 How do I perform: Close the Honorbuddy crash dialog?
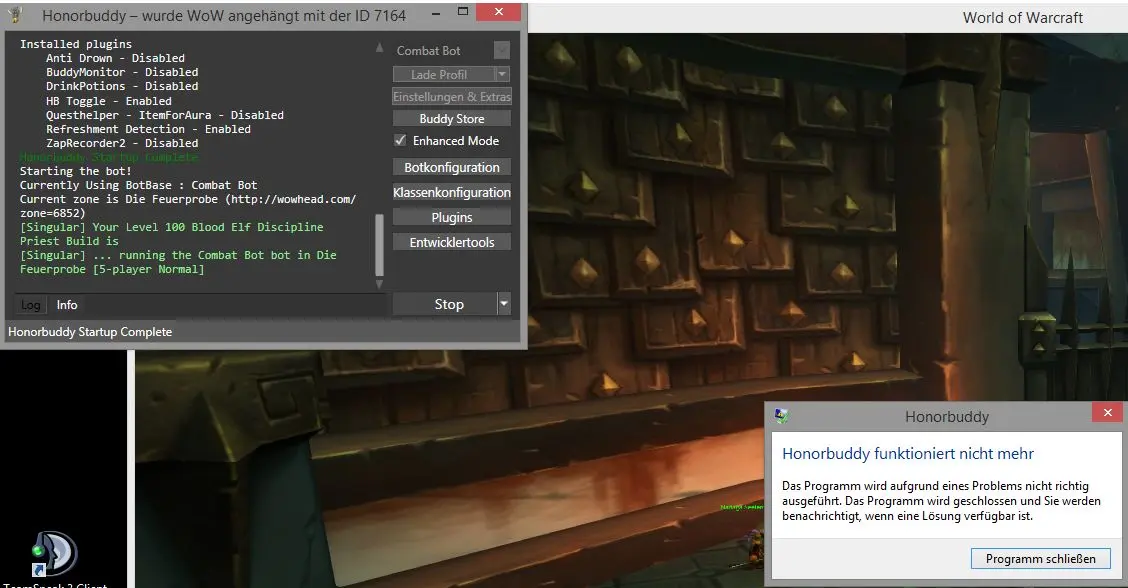pyautogui.click(x=1107, y=412)
